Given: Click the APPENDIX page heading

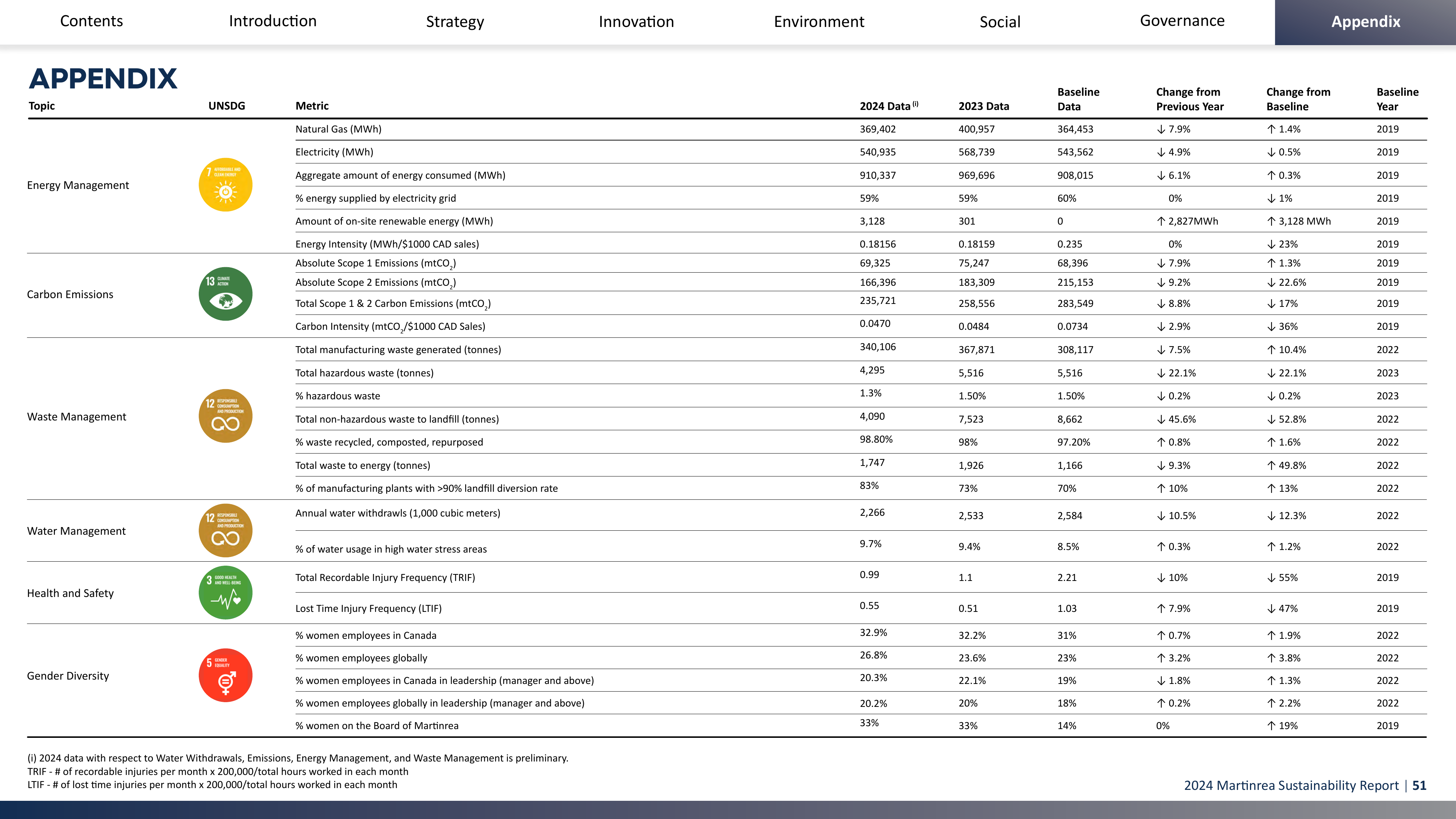Looking at the screenshot, I should pos(103,79).
